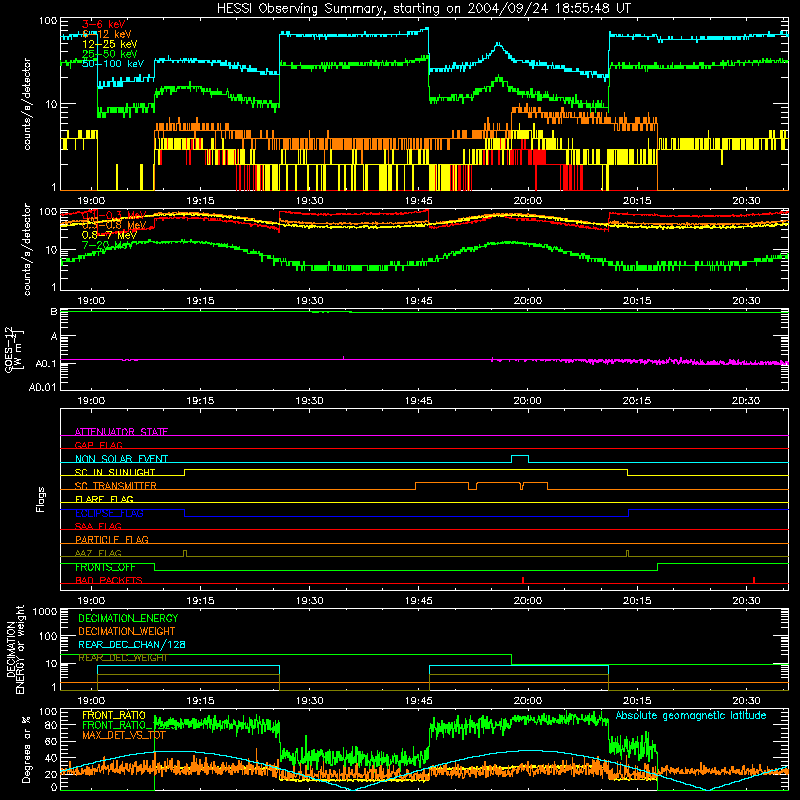Click the DECIMATION_ENERGY legend label

(128, 618)
